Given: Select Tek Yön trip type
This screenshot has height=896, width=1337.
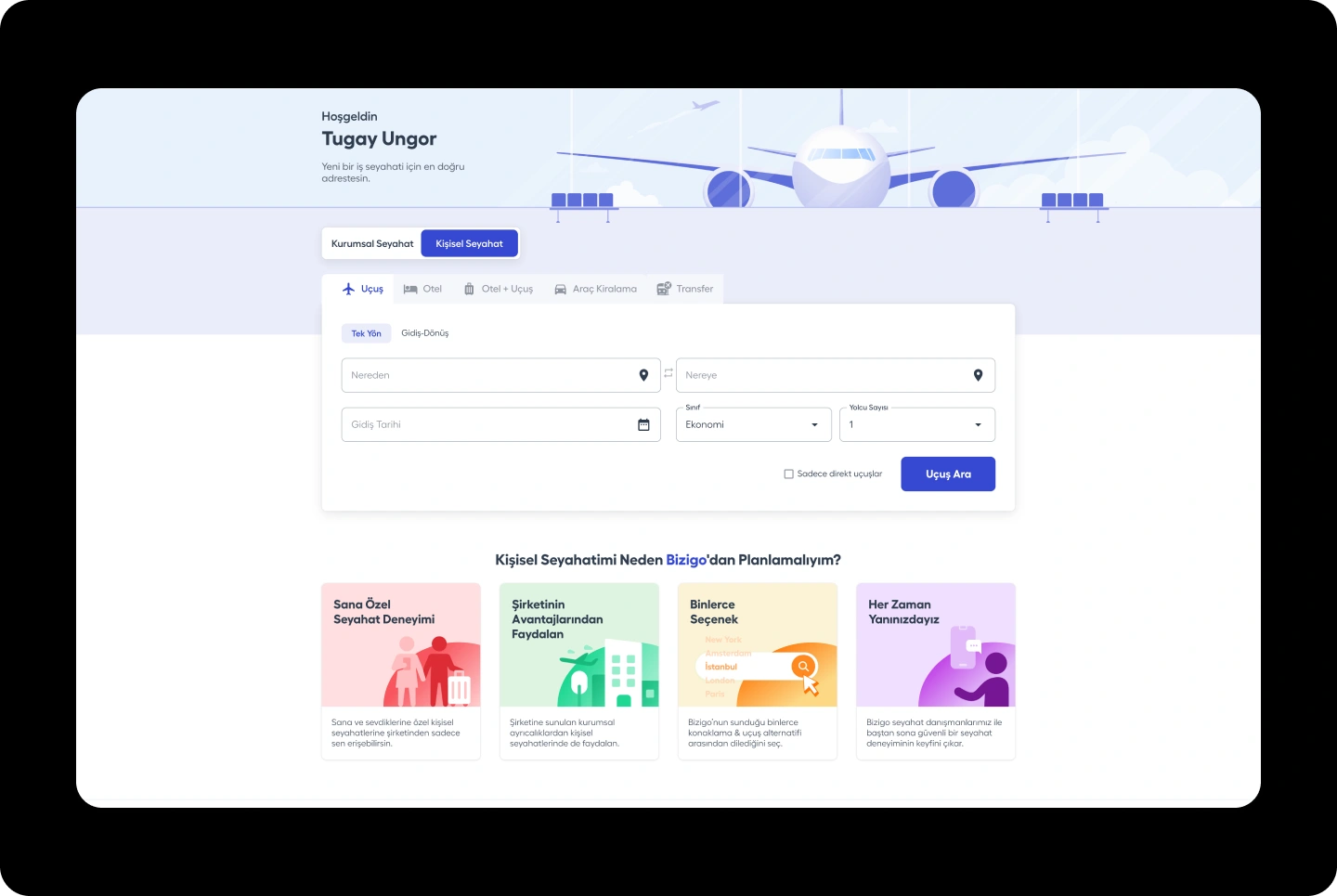Looking at the screenshot, I should click(366, 333).
